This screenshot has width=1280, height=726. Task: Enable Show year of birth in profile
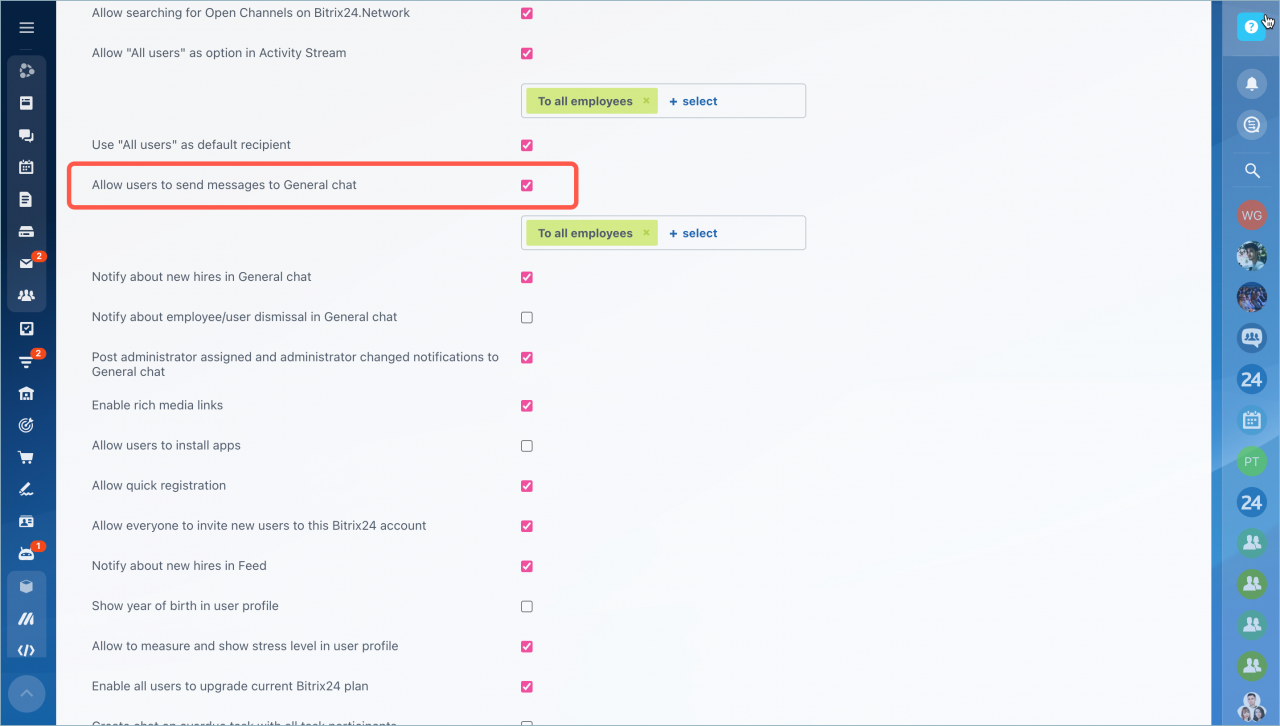527,606
